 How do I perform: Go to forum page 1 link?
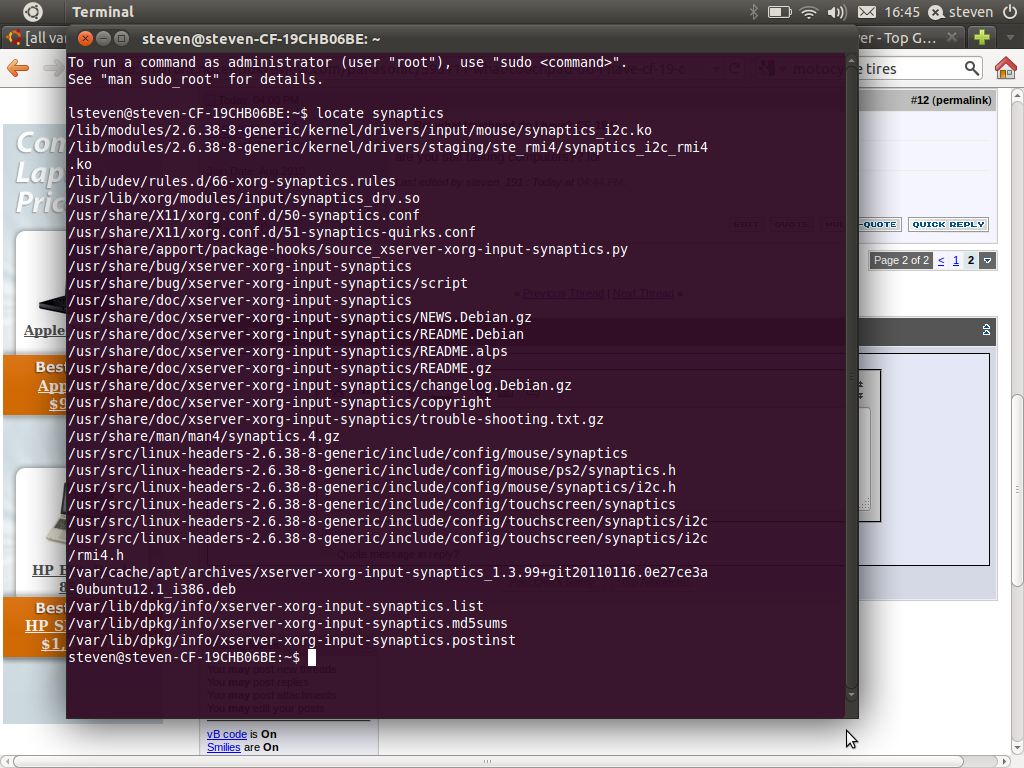tap(956, 261)
